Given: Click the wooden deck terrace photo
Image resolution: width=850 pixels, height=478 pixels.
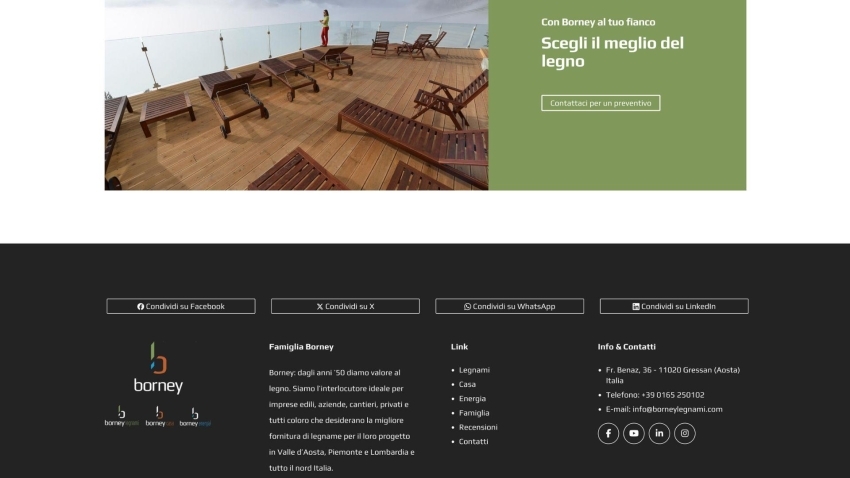Looking at the screenshot, I should (x=296, y=95).
